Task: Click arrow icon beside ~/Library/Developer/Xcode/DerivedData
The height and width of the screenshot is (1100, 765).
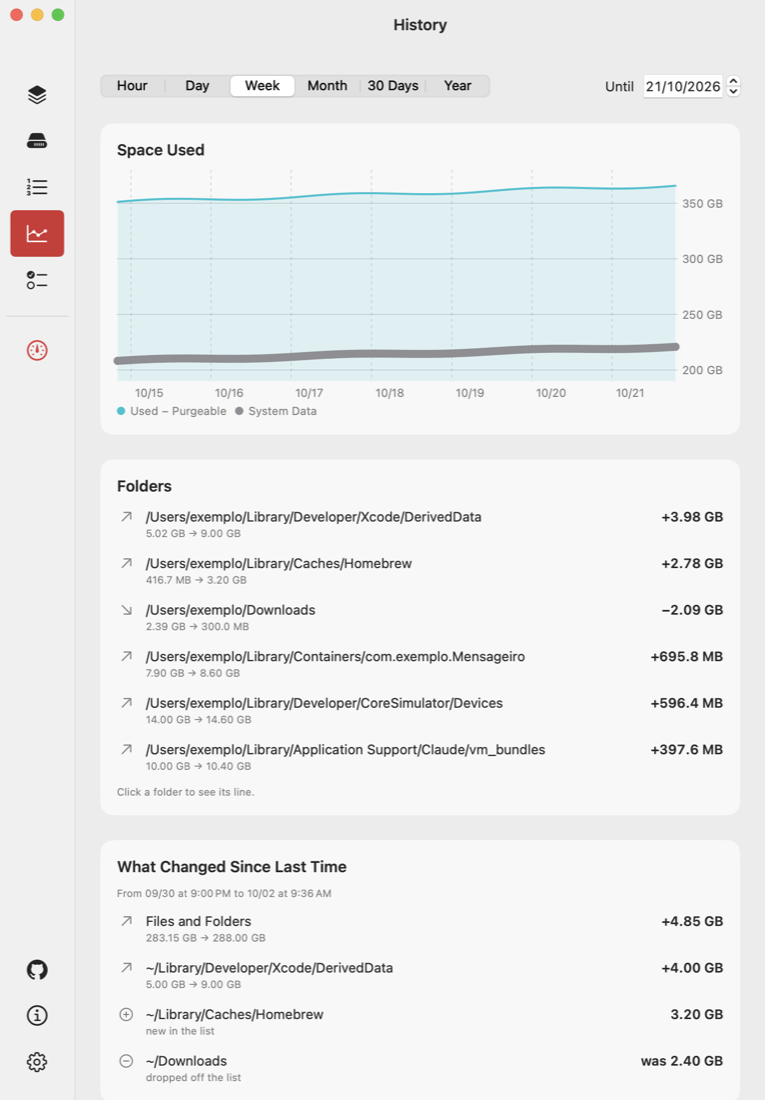Action: [126, 968]
